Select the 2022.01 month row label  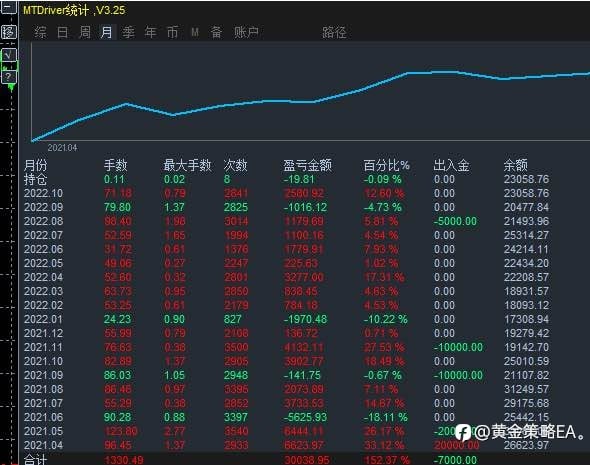pyautogui.click(x=43, y=319)
